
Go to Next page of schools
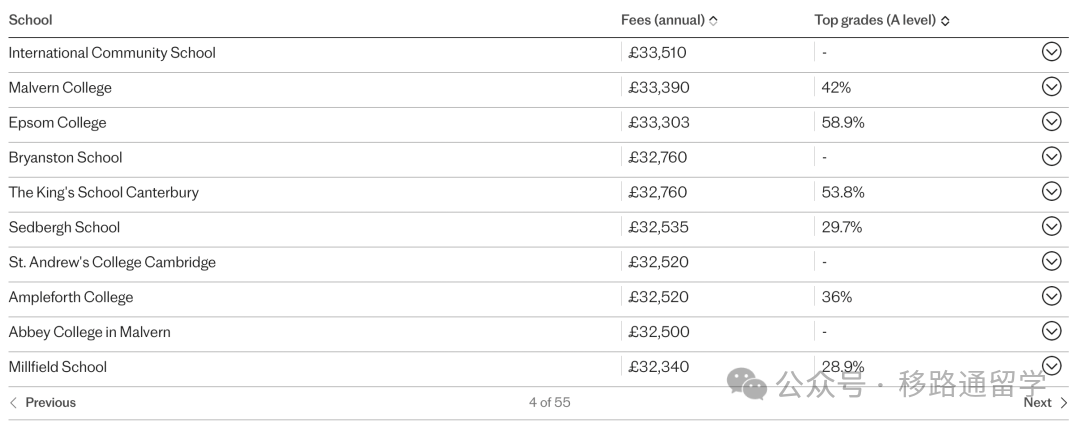coord(1045,403)
